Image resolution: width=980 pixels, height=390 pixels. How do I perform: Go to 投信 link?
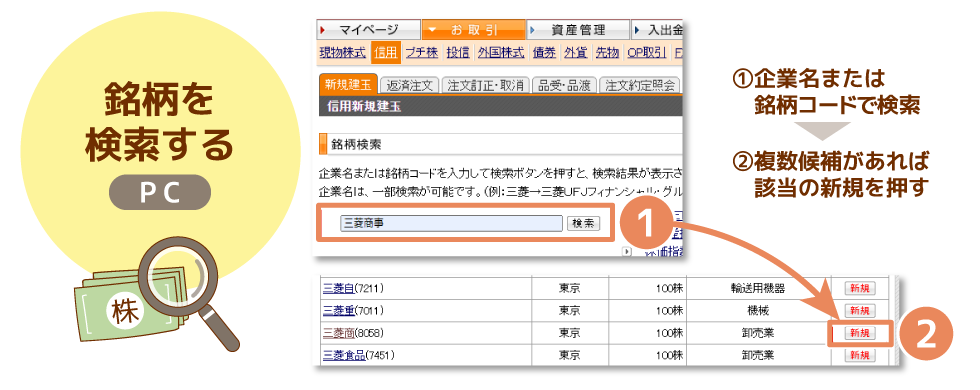[x=458, y=53]
